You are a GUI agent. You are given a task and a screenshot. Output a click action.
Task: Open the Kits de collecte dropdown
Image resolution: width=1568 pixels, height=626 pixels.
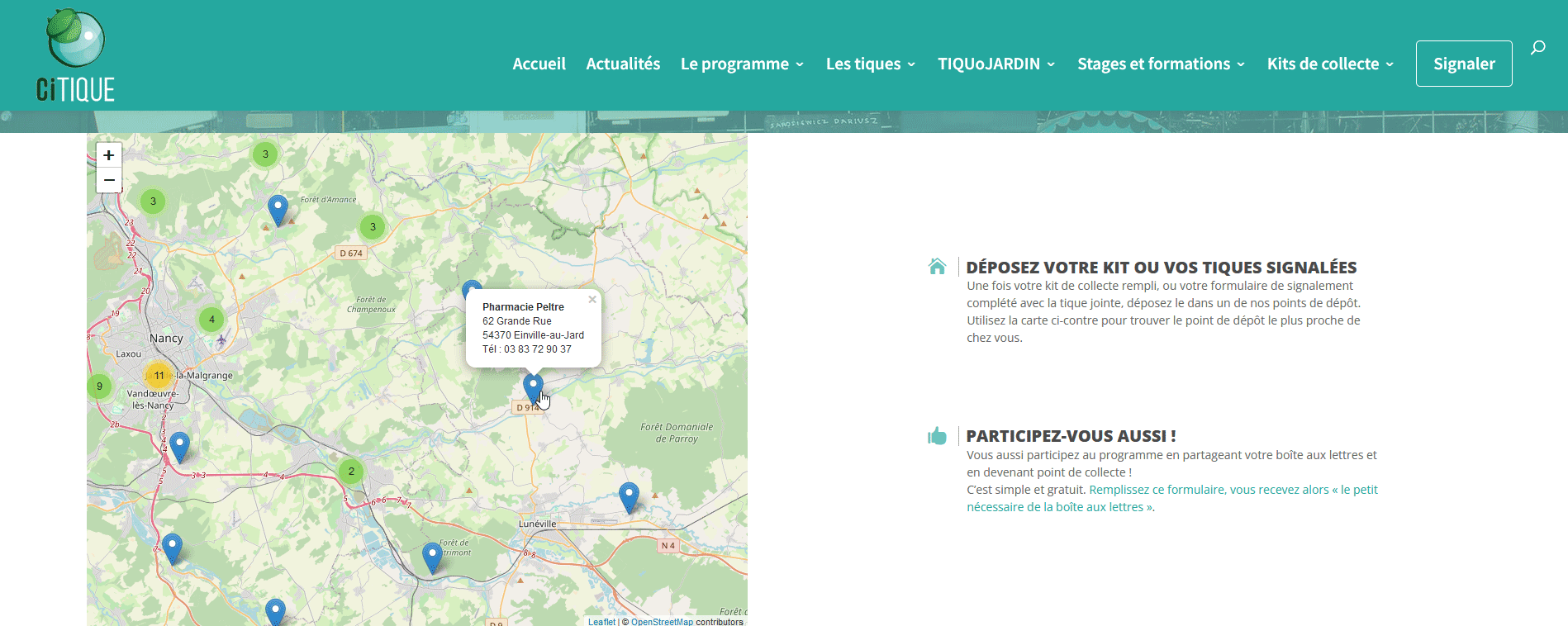pyautogui.click(x=1330, y=64)
